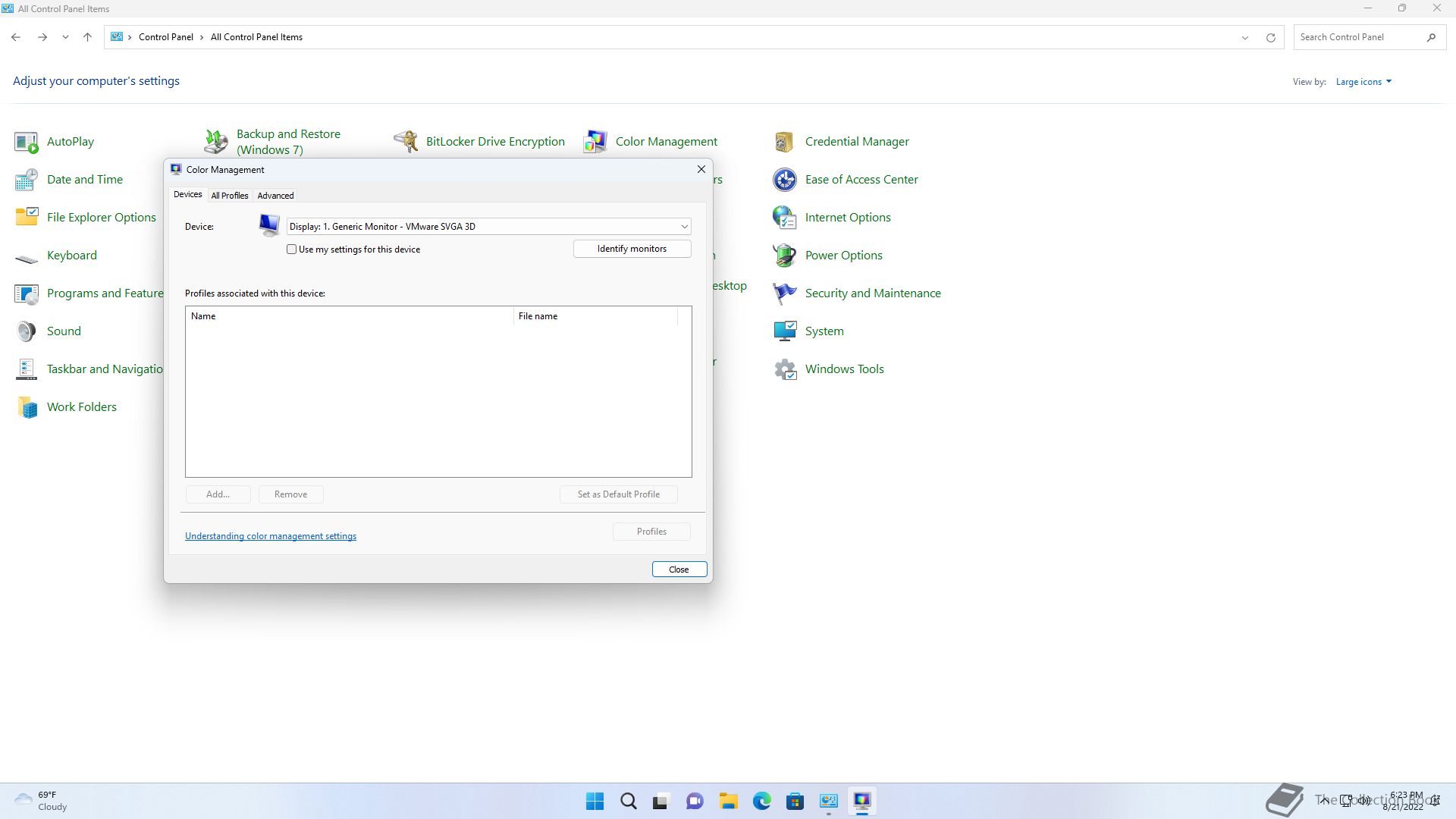This screenshot has width=1456, height=819.
Task: Open the Power Options icon
Action: click(784, 256)
